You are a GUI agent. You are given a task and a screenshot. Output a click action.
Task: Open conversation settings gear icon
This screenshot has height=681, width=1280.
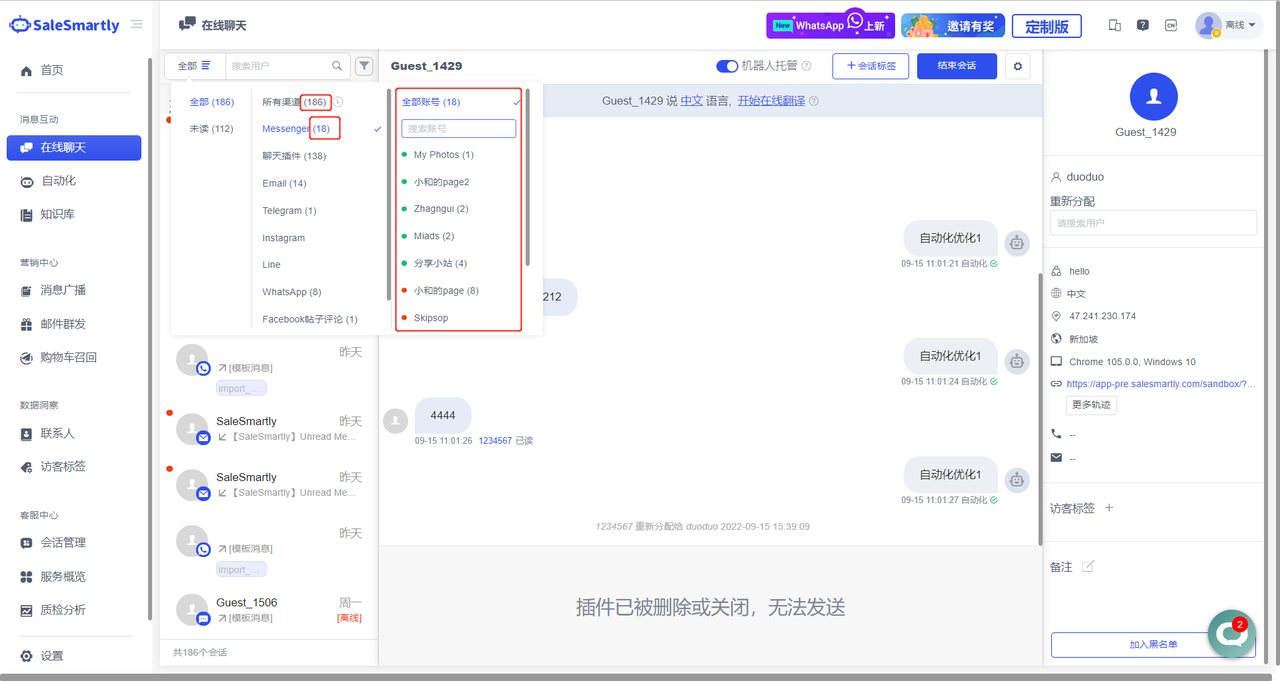(x=1018, y=66)
